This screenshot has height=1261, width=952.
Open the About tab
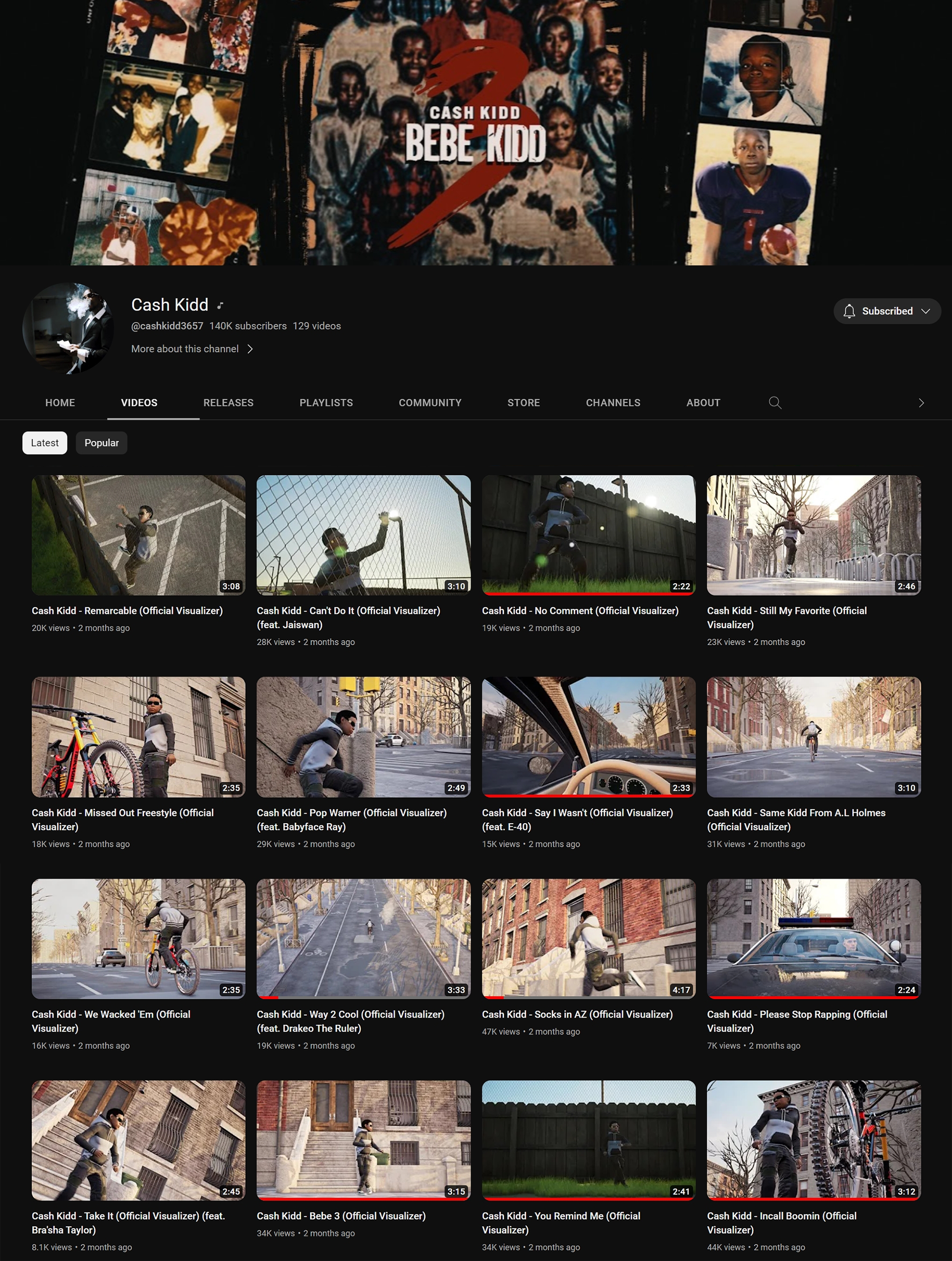coord(703,403)
